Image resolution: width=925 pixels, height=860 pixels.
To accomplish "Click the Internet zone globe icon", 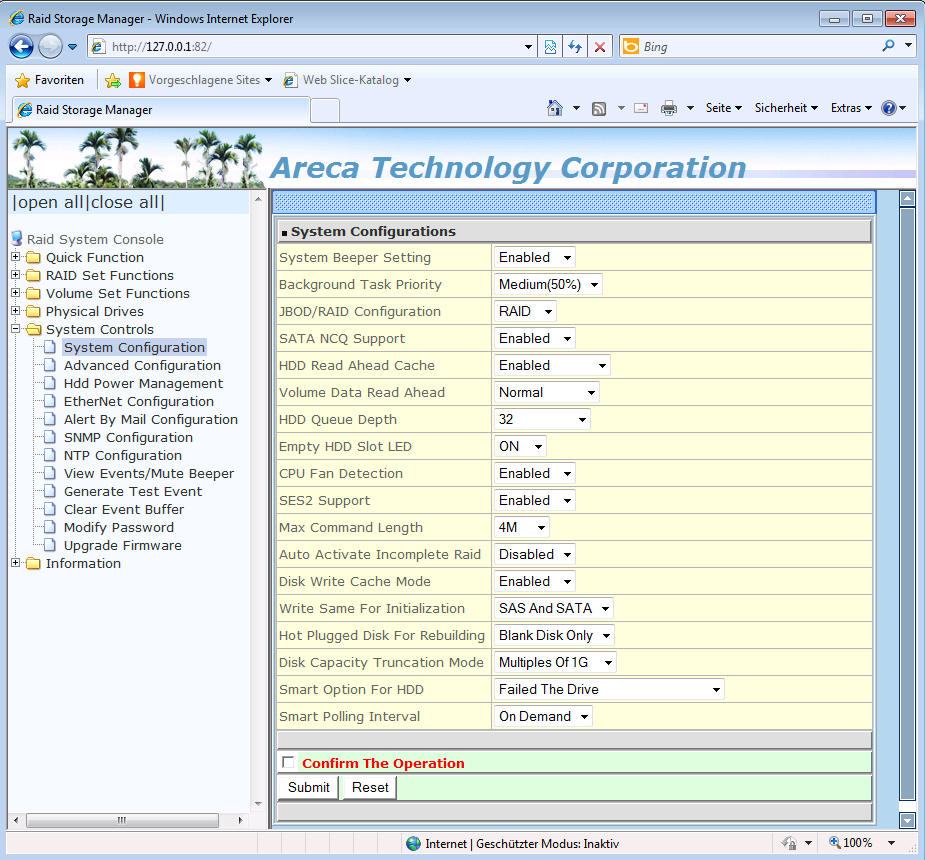I will coord(414,843).
